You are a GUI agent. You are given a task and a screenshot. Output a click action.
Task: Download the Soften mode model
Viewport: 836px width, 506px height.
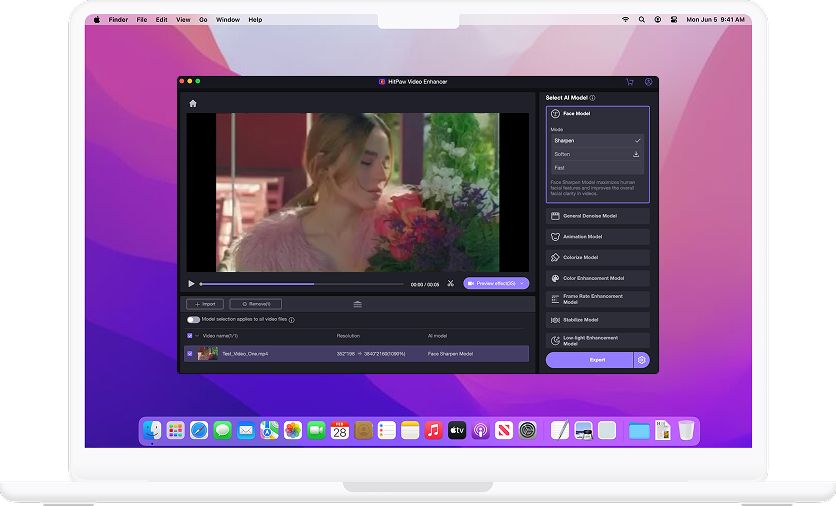[x=636, y=154]
